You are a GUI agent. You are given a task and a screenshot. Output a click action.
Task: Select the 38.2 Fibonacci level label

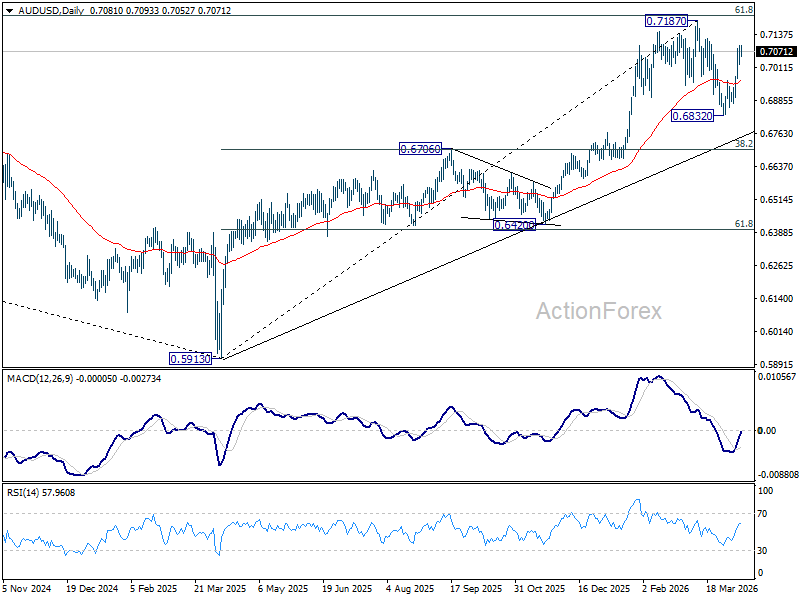(744, 144)
